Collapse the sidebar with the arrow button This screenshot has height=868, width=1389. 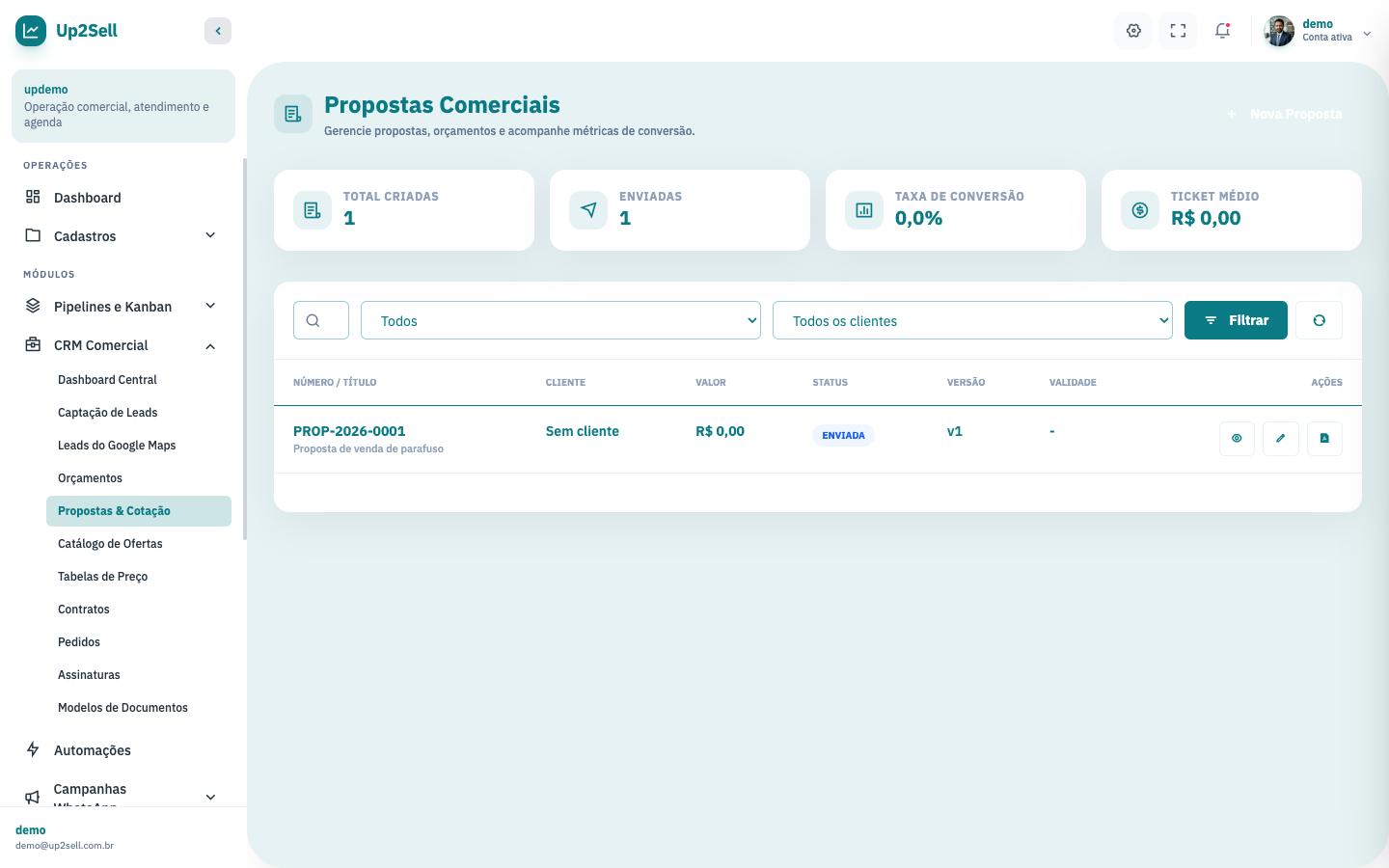[x=218, y=31]
